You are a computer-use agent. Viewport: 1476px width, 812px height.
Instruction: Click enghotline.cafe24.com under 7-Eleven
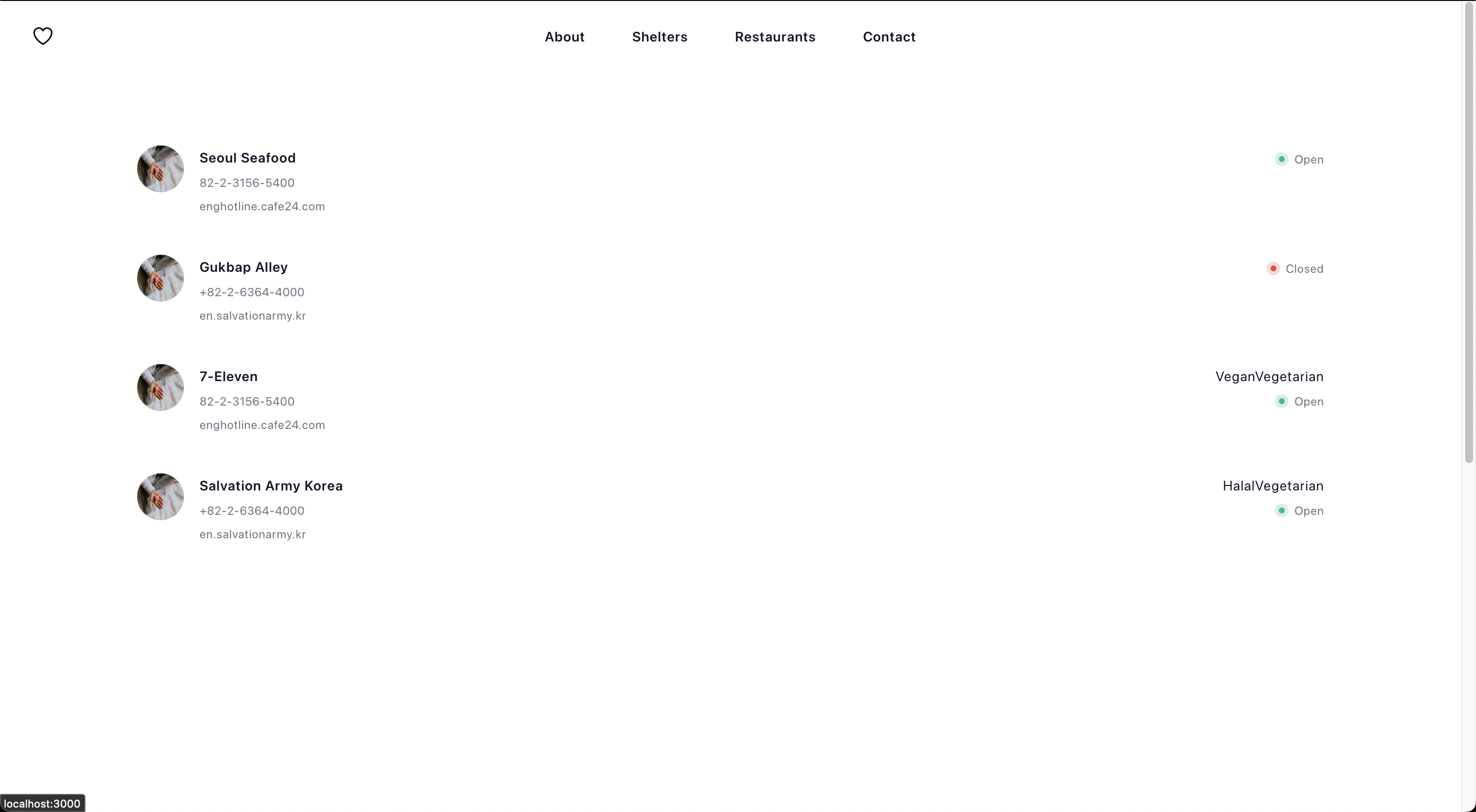tap(262, 425)
